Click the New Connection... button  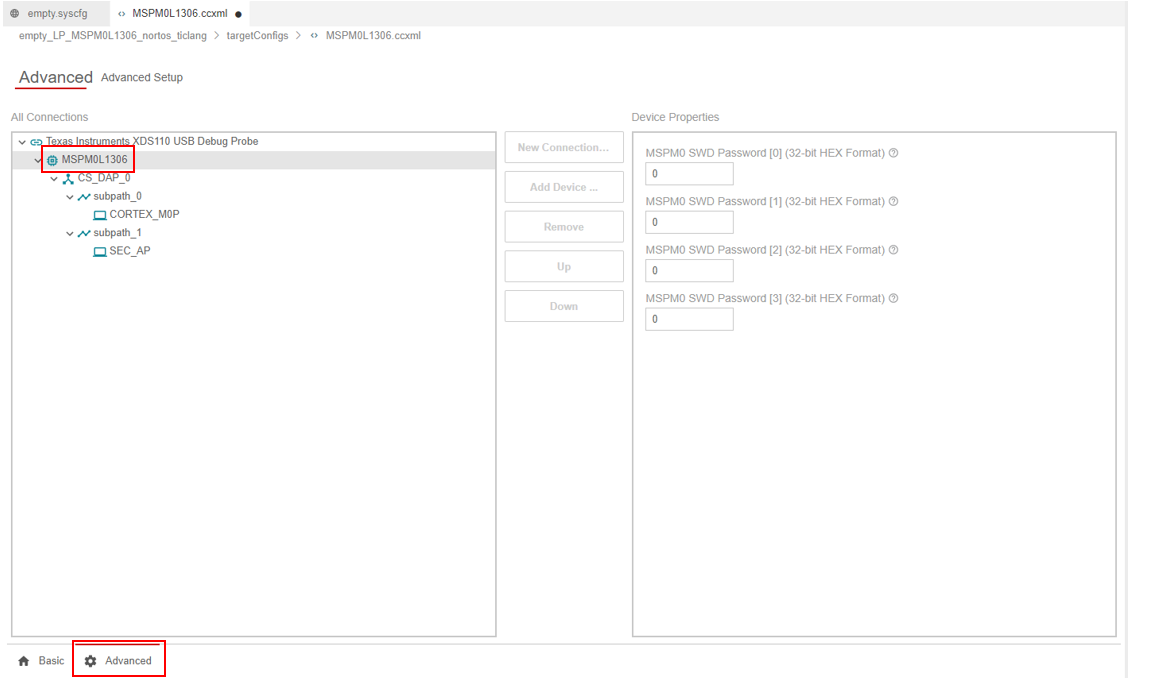click(x=563, y=147)
